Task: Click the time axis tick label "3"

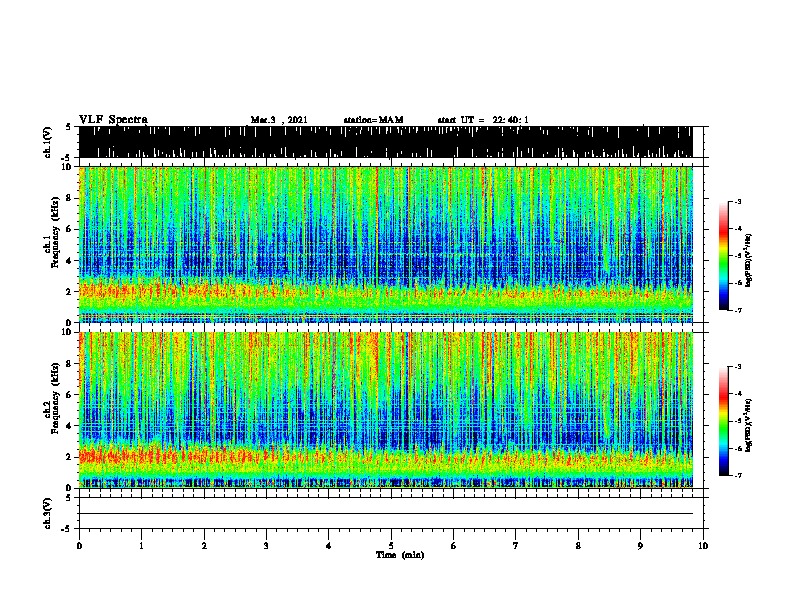Action: pyautogui.click(x=266, y=546)
